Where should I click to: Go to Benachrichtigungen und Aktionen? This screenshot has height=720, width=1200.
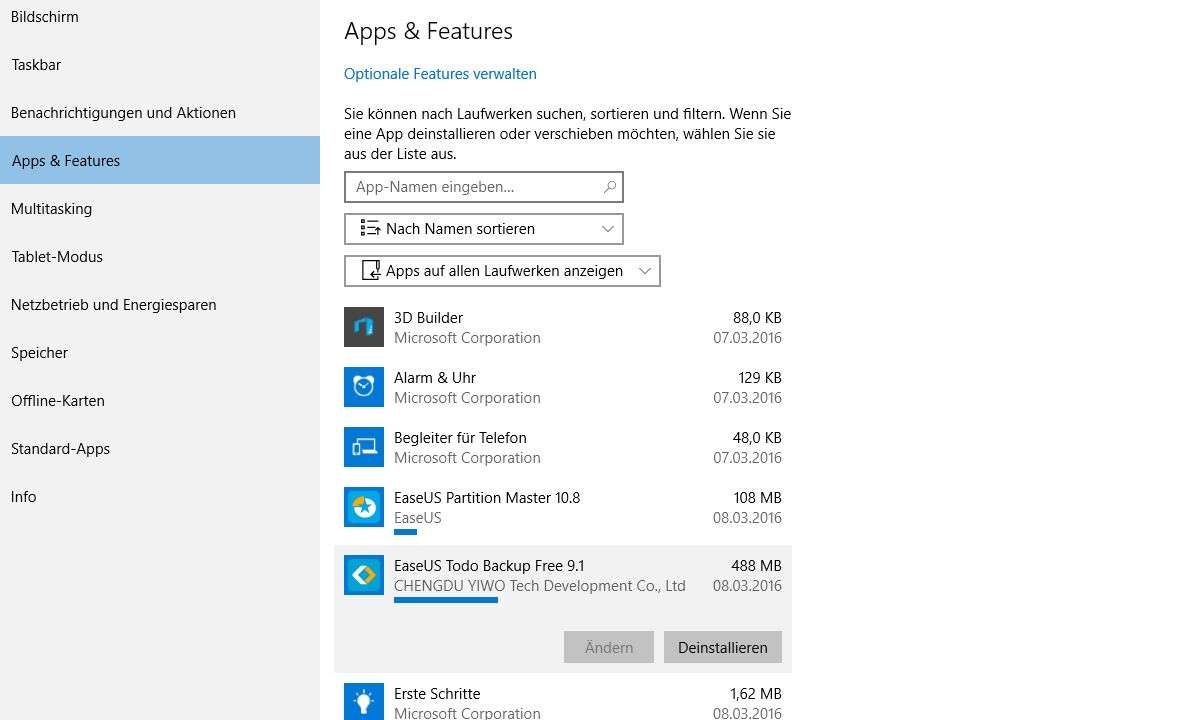[x=160, y=113]
